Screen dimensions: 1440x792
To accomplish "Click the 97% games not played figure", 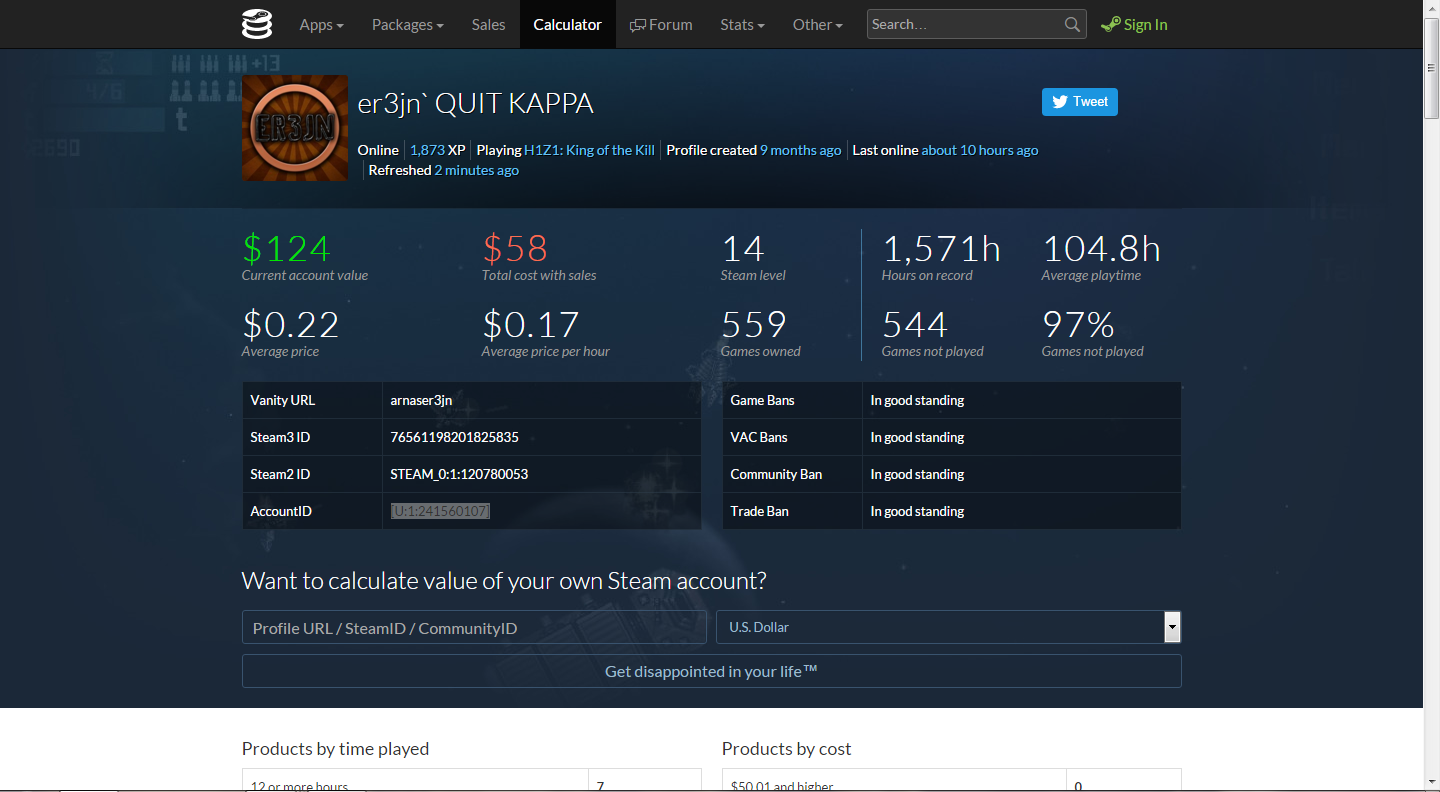I will [1078, 324].
